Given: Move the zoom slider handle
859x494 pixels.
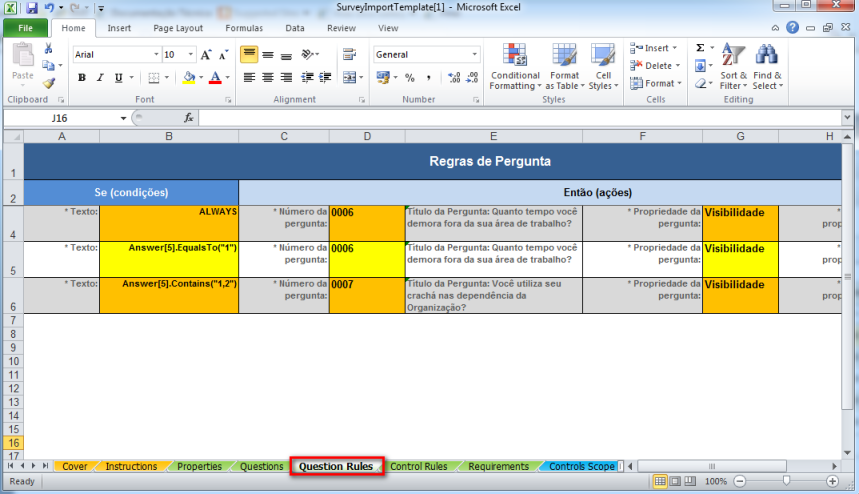Looking at the screenshot, I should 786,481.
